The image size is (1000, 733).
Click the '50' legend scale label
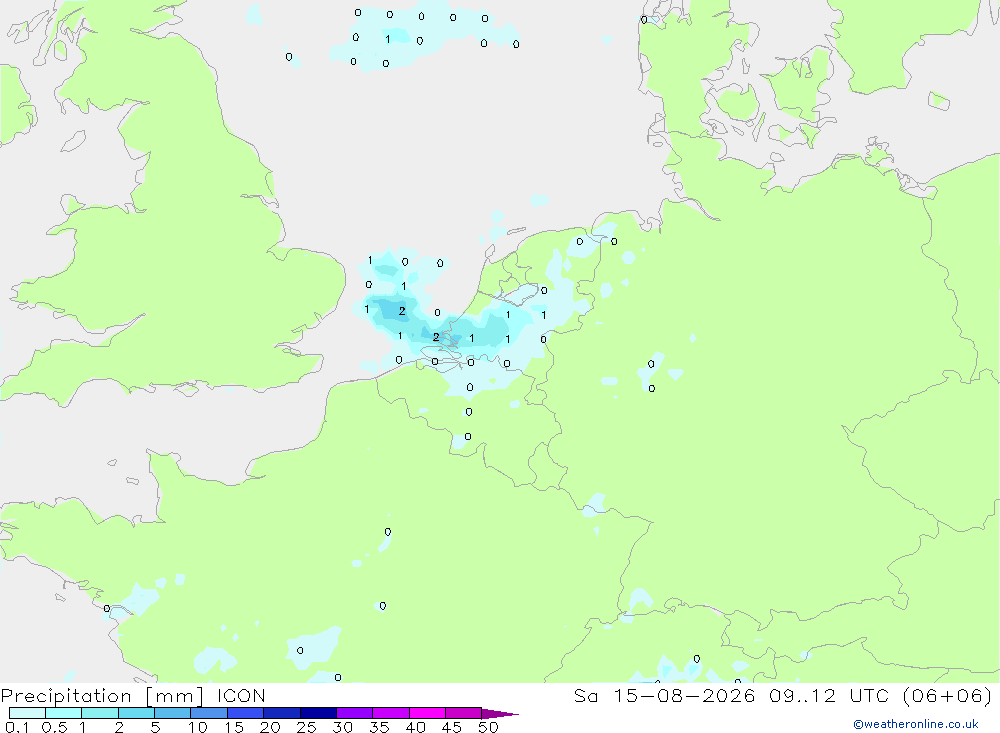tap(489, 727)
